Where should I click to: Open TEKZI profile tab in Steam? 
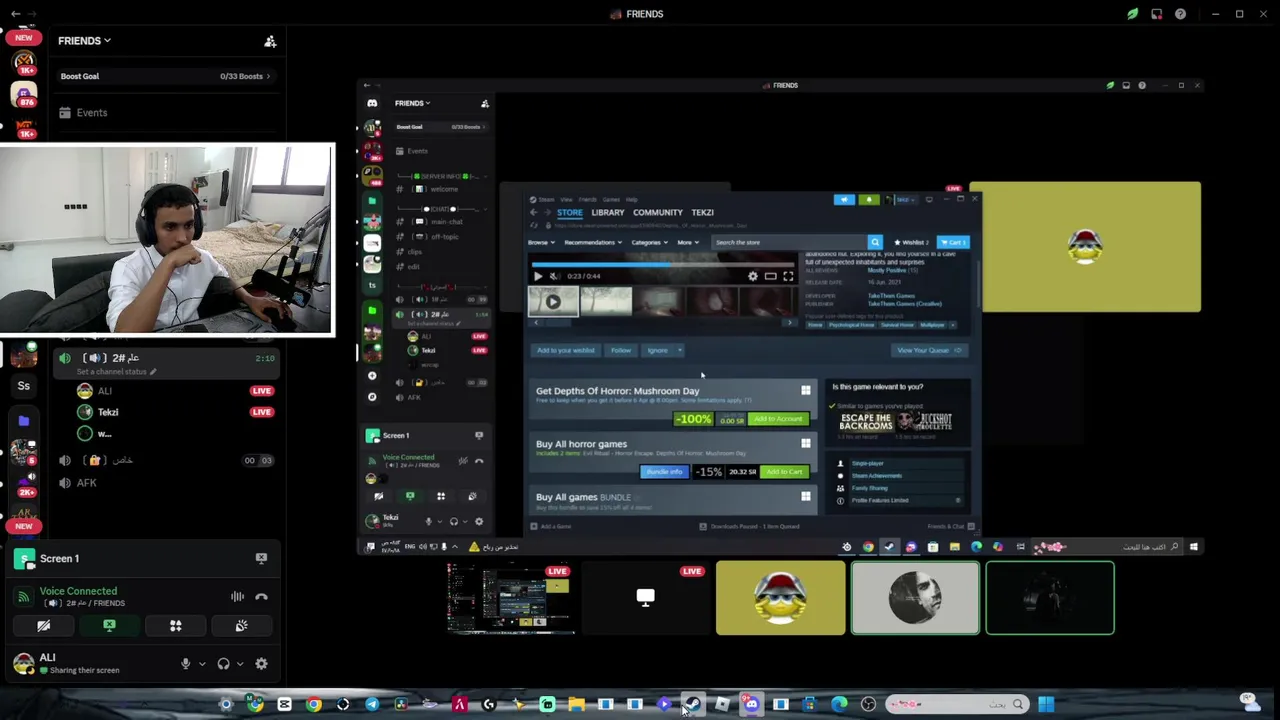702,212
